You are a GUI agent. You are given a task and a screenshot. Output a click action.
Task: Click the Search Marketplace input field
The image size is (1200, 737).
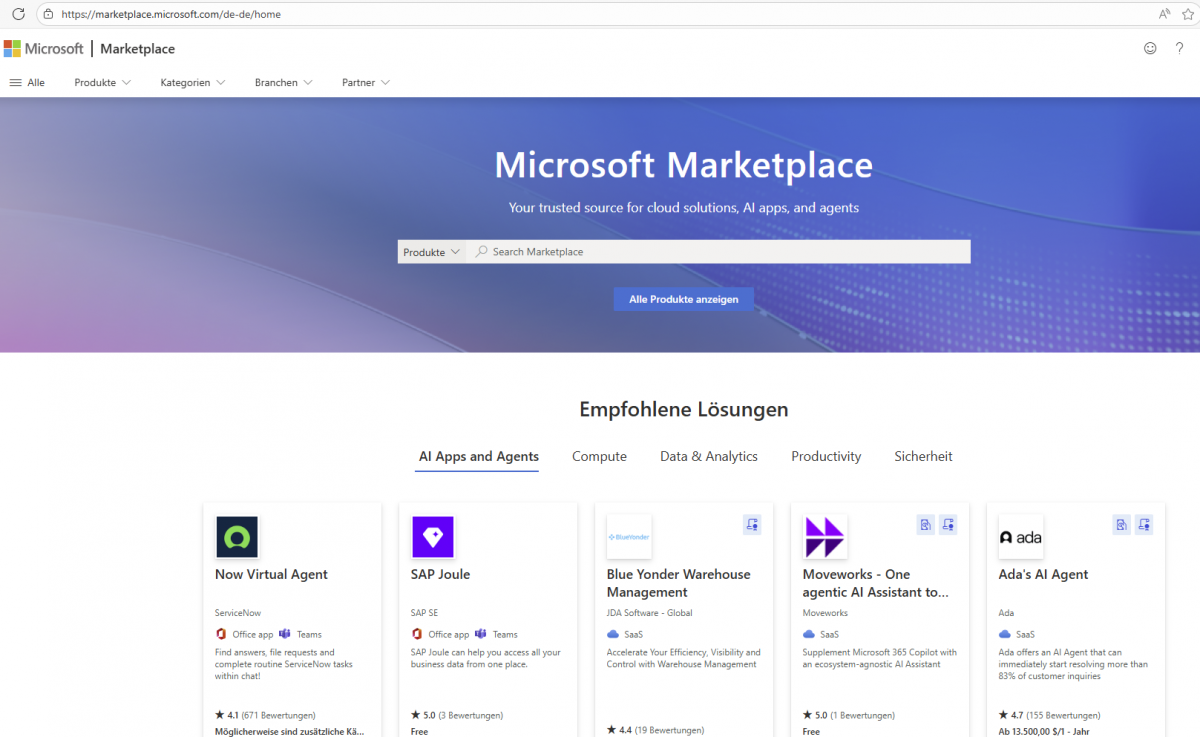720,252
